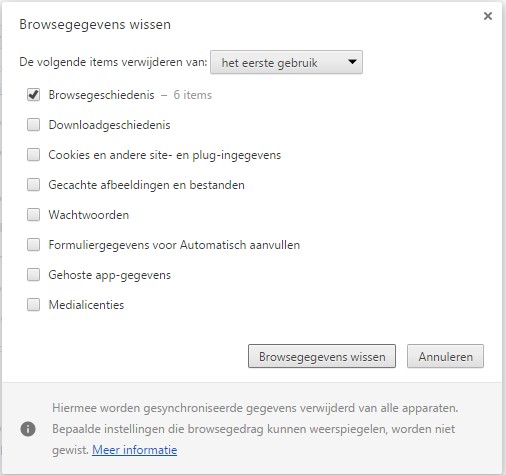
Task: Click the '6 items' count text
Action: pos(193,95)
